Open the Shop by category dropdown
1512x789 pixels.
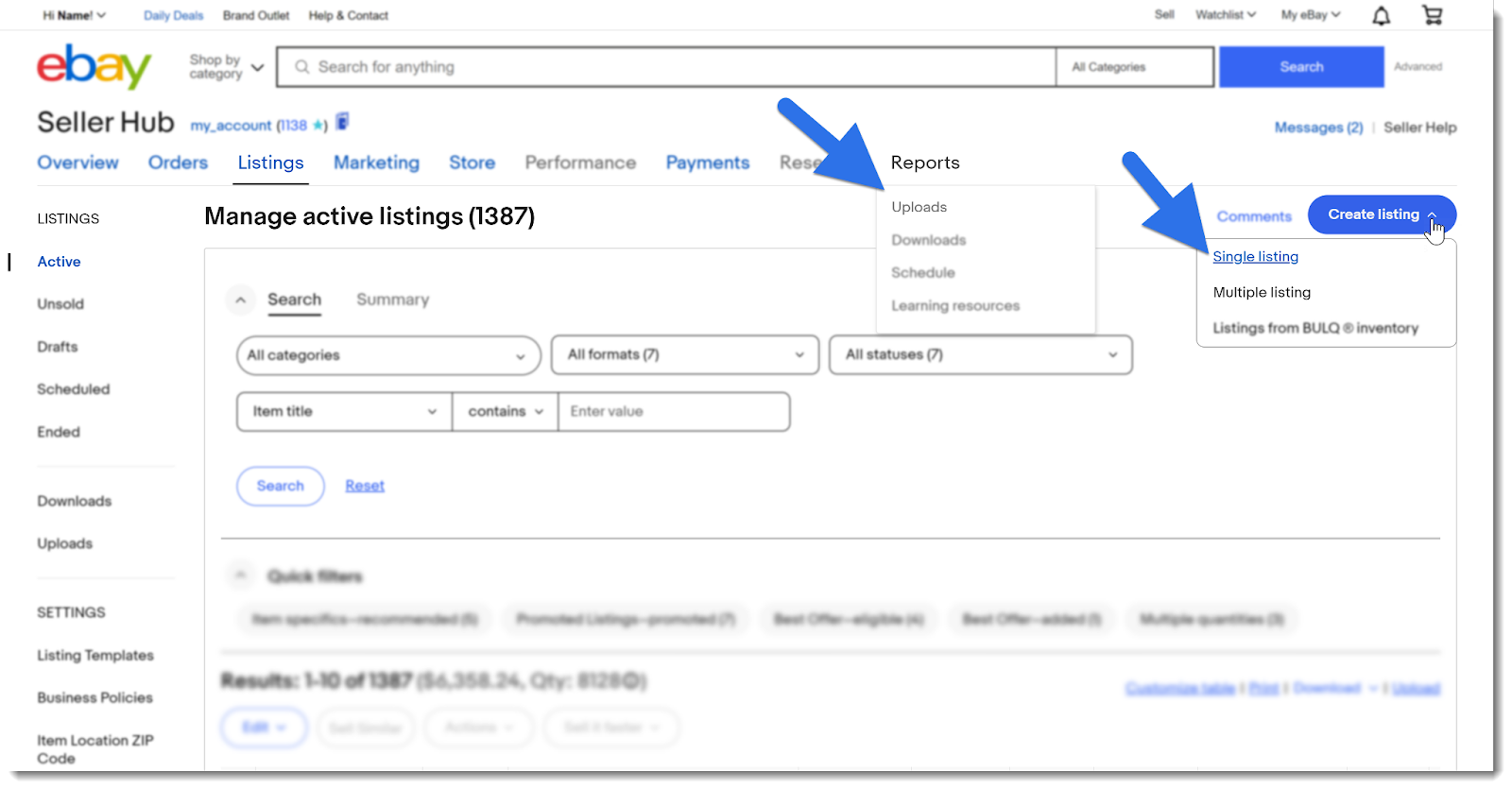click(x=226, y=67)
